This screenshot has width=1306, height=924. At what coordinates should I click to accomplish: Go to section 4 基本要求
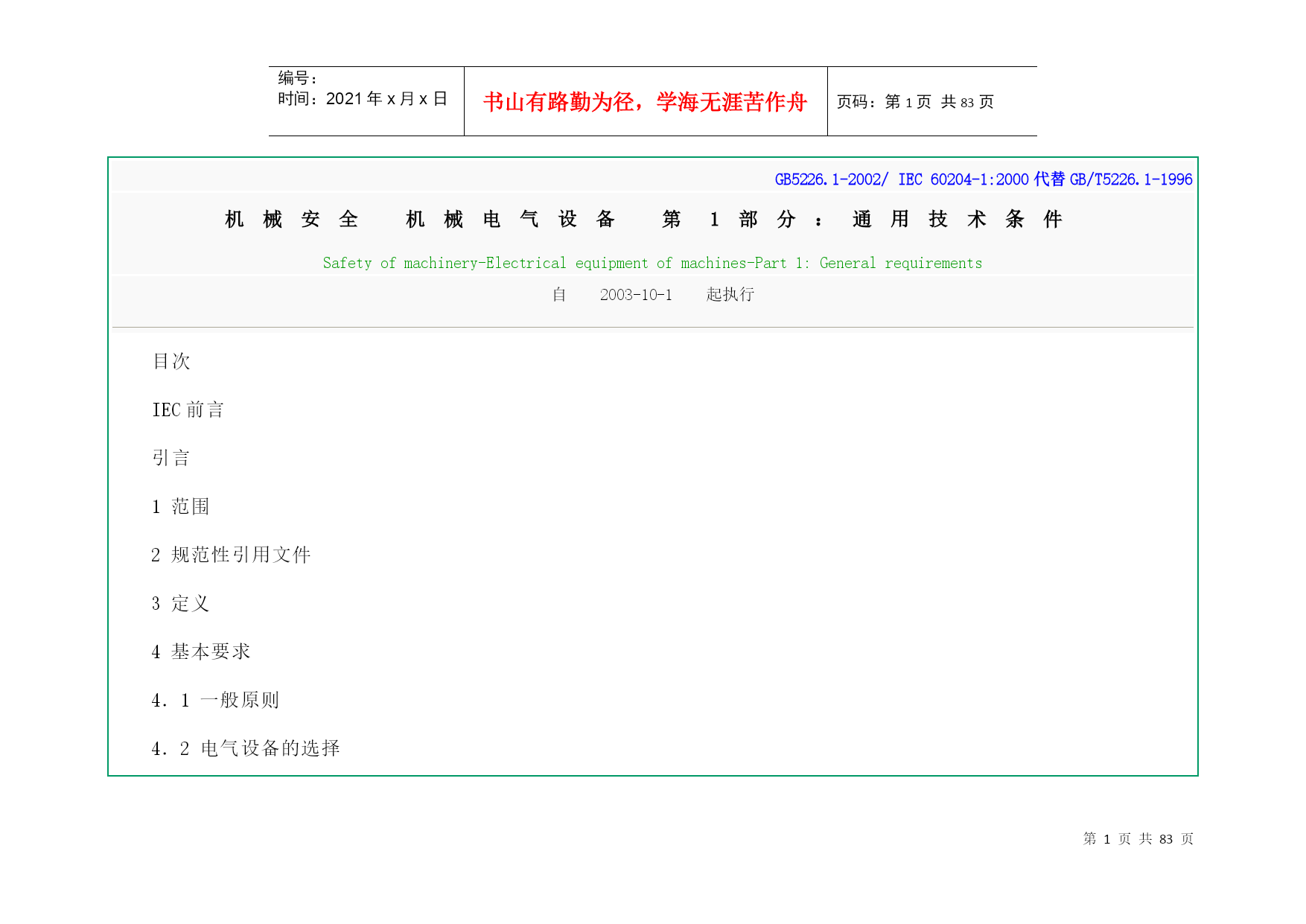[x=201, y=651]
